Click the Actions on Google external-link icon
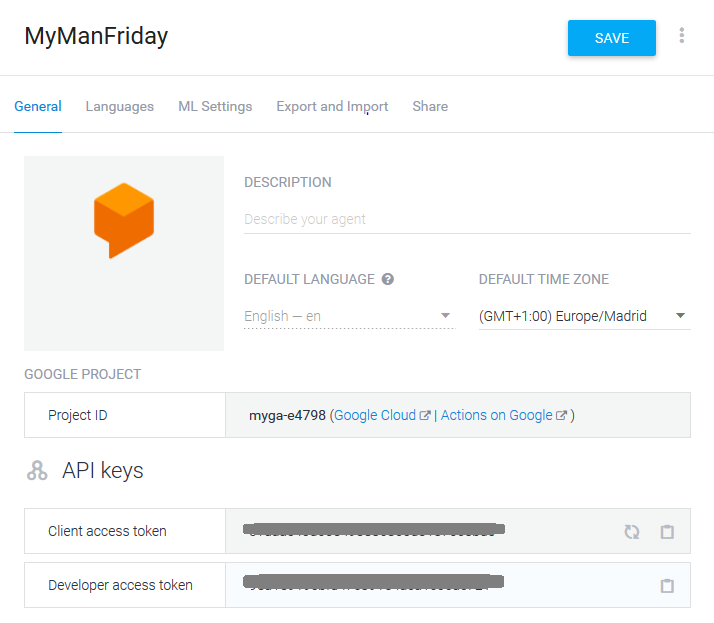Viewport: 714px width, 623px height. click(x=561, y=415)
